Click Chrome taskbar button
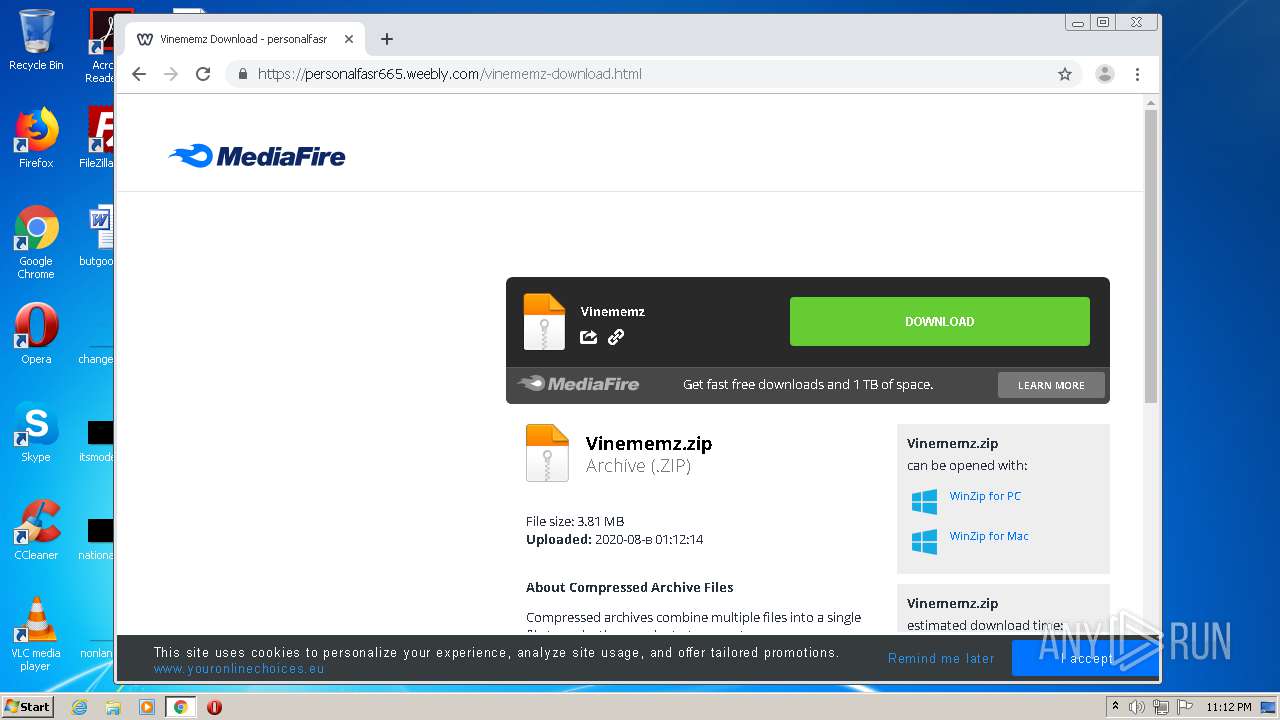 180,707
